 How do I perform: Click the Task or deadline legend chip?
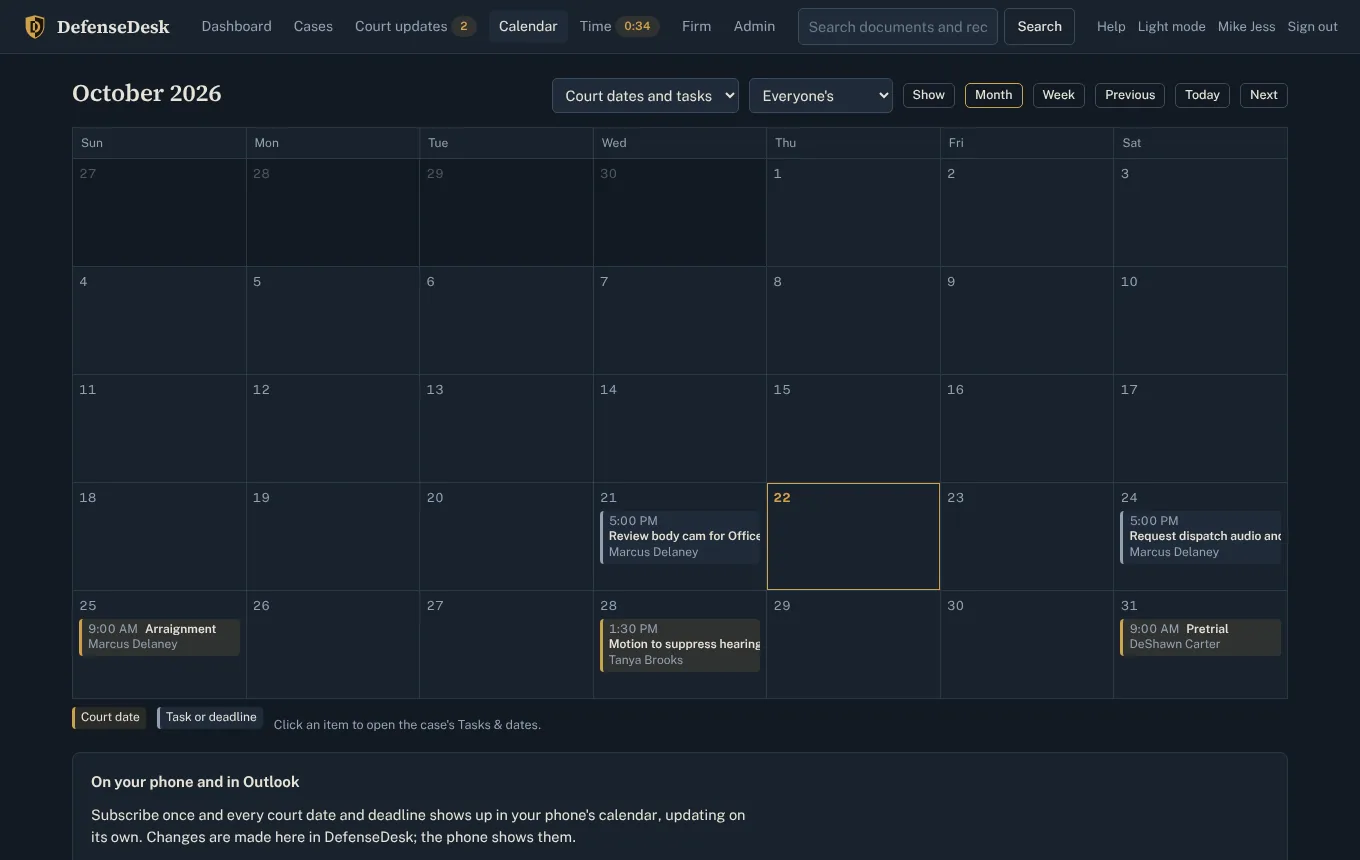(210, 718)
